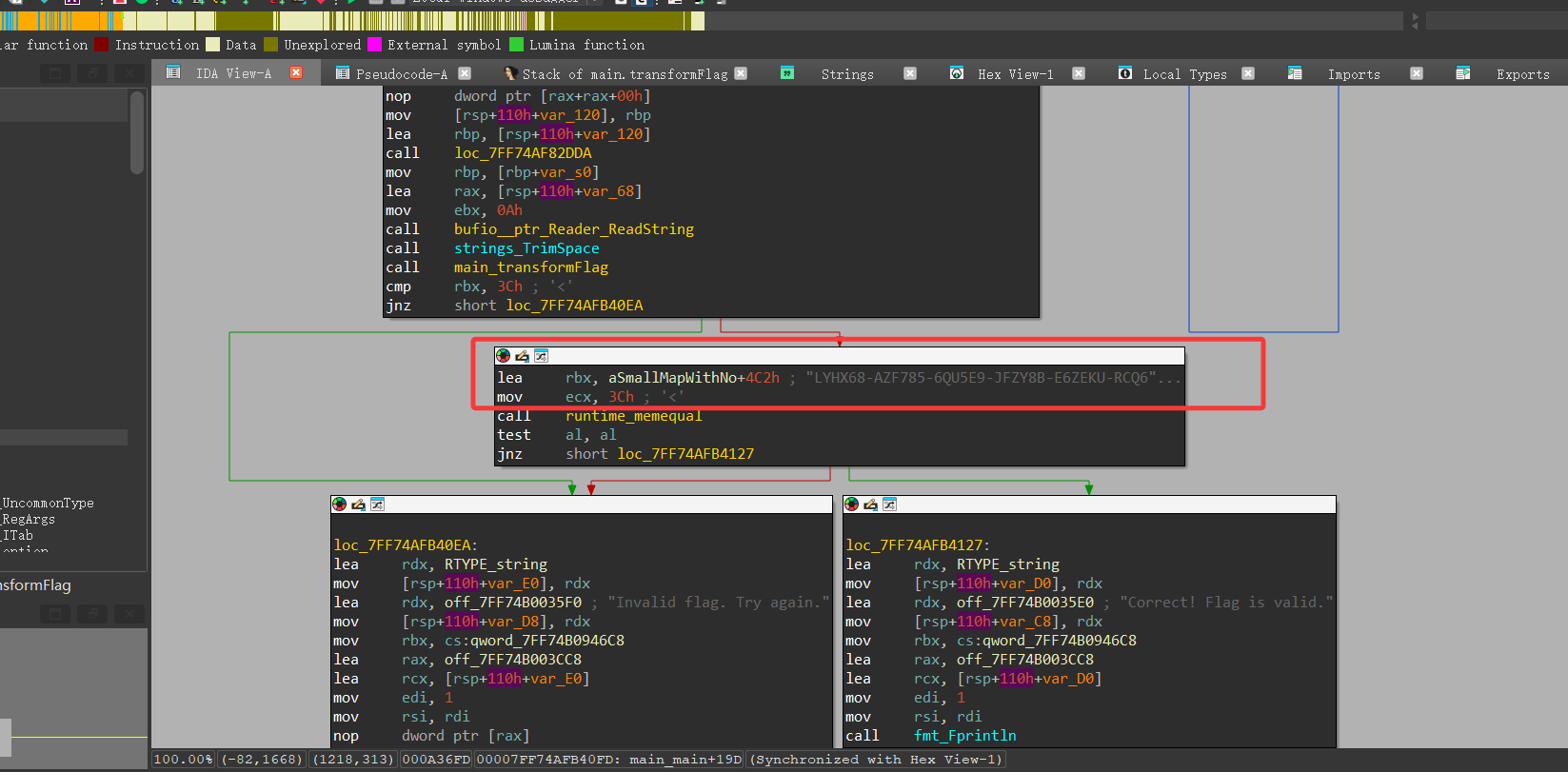Click group-nodes icon on the loc_7FF74AFB4127 block
Screen dimensions: 1568x772
(889, 505)
